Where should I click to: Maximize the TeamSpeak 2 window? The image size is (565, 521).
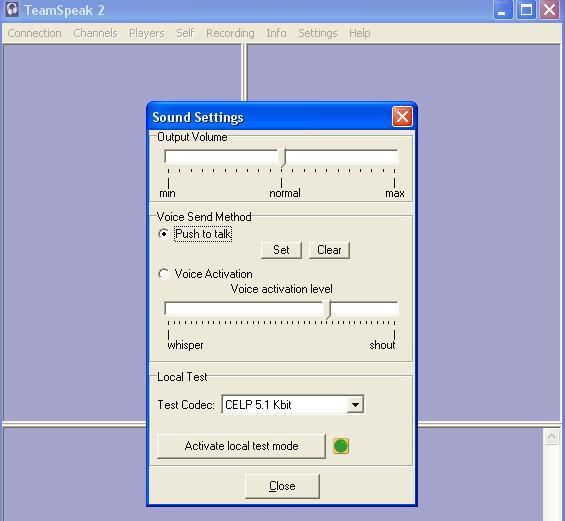click(x=526, y=10)
